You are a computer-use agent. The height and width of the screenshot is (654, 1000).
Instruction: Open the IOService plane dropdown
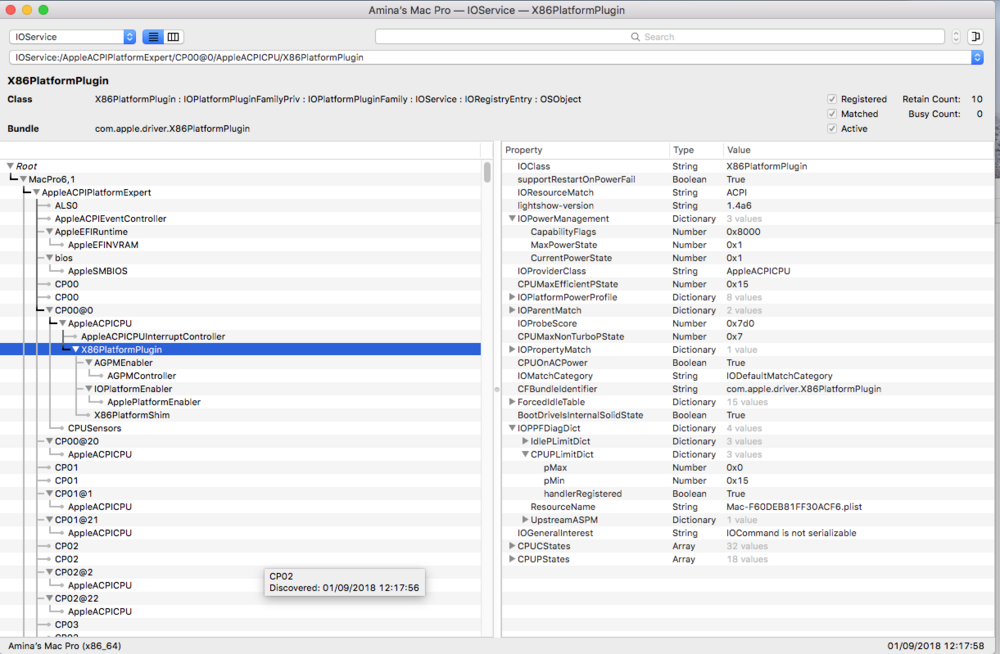tap(72, 37)
